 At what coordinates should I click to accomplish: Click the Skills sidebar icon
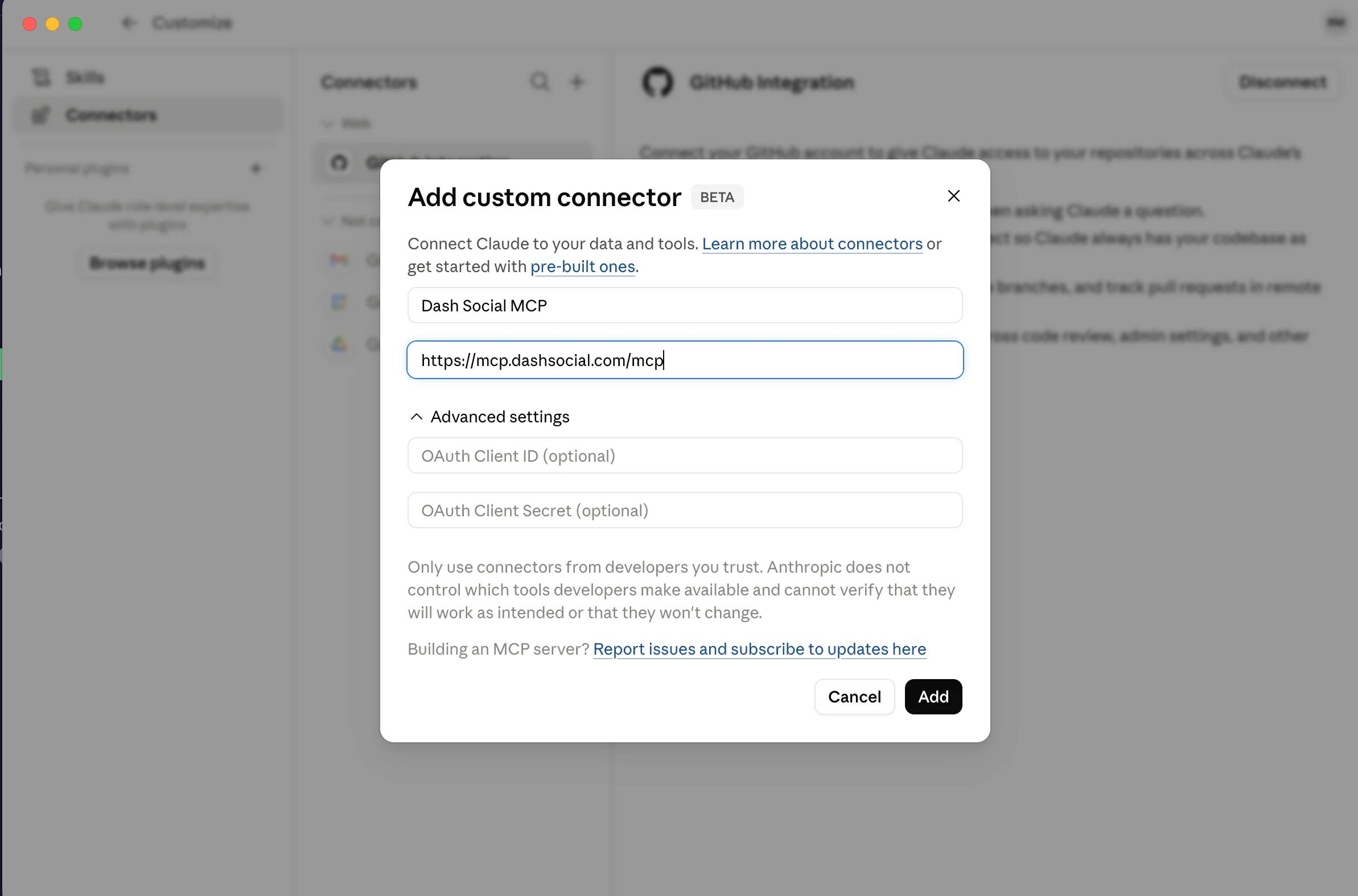tap(40, 77)
